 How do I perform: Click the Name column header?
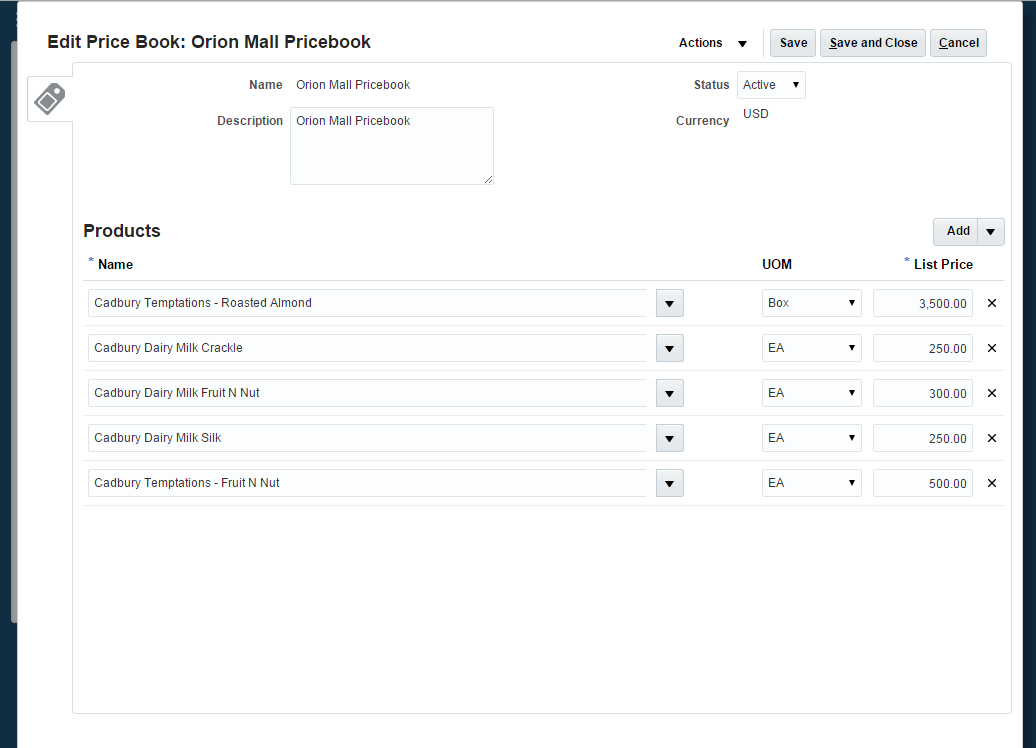(x=115, y=264)
